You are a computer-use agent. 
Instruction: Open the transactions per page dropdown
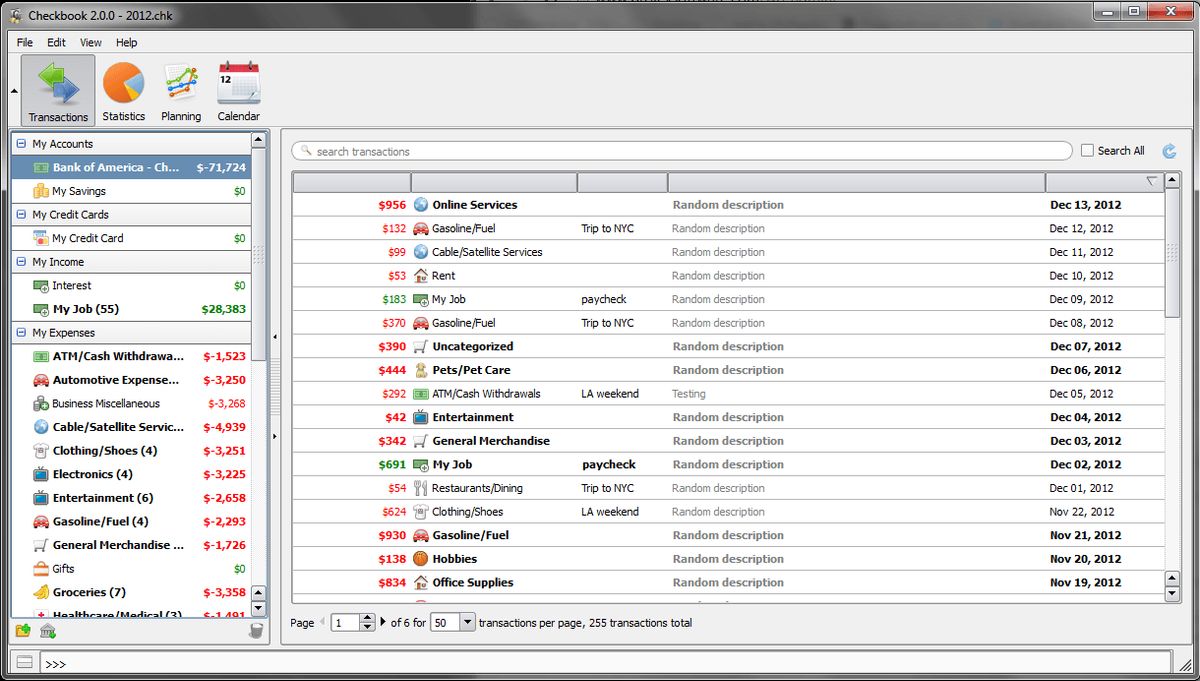coord(464,622)
